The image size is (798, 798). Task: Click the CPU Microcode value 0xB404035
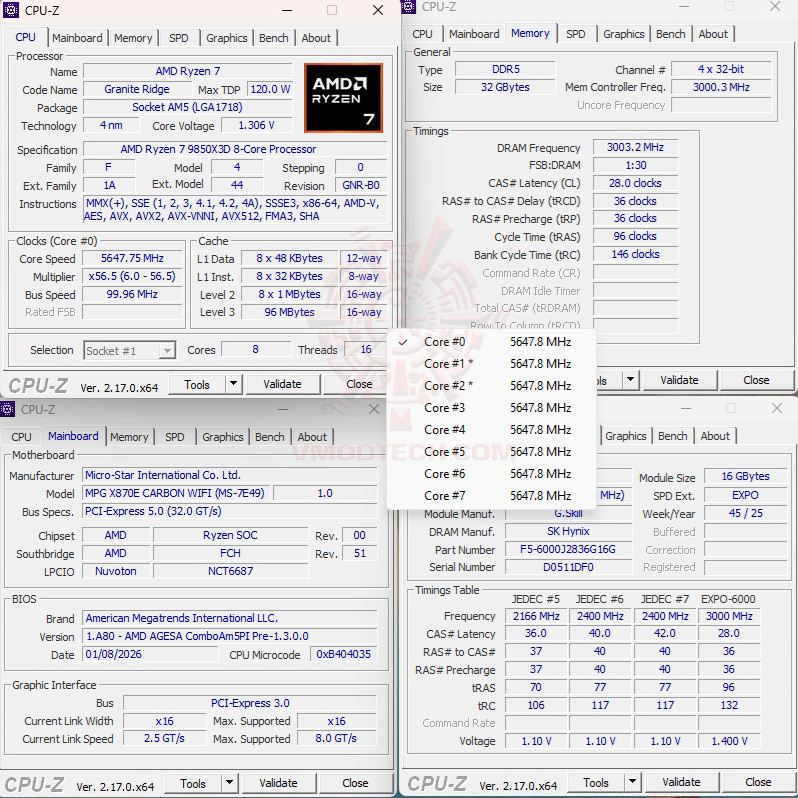tap(344, 654)
